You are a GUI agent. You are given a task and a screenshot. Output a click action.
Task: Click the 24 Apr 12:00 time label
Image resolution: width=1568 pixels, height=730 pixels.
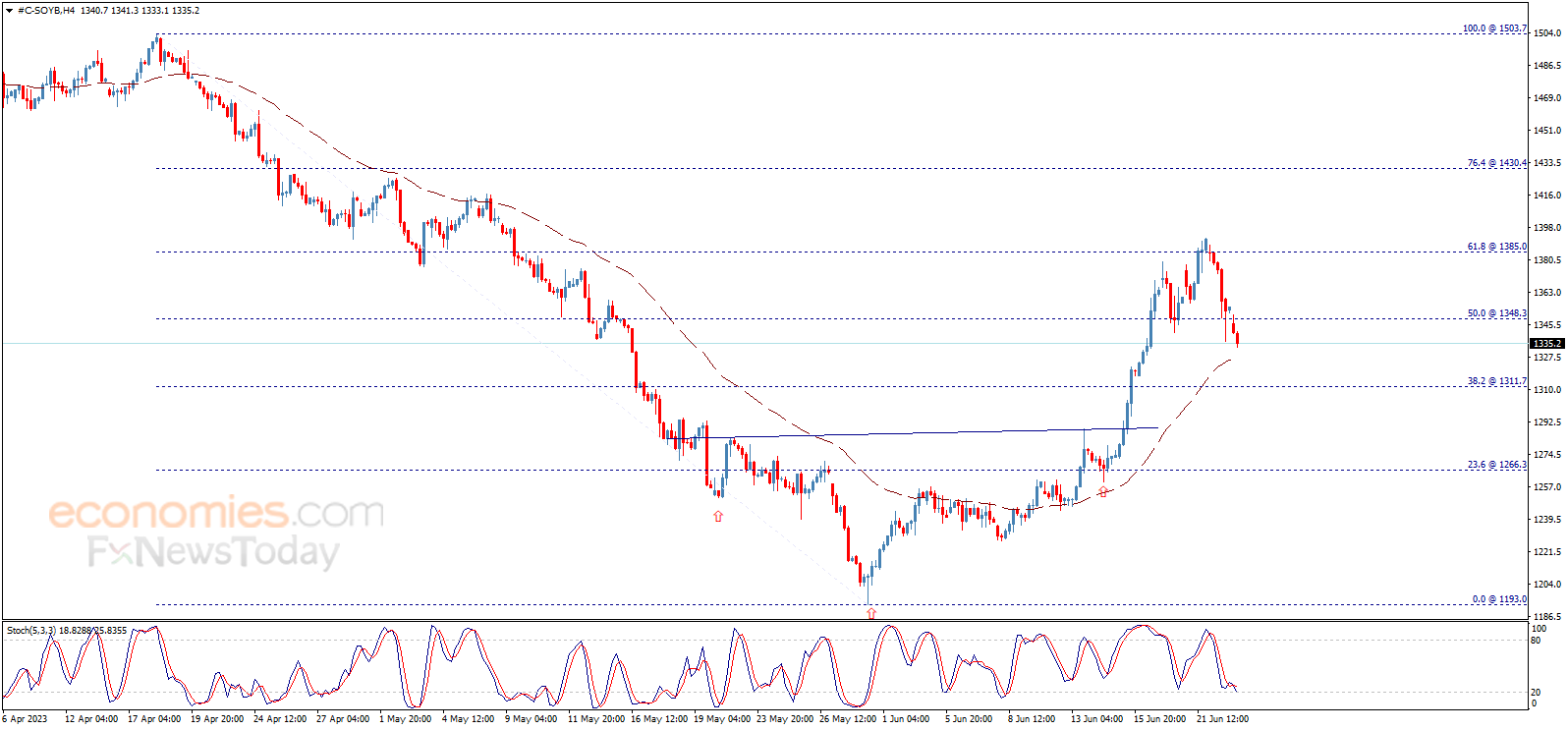pos(280,719)
